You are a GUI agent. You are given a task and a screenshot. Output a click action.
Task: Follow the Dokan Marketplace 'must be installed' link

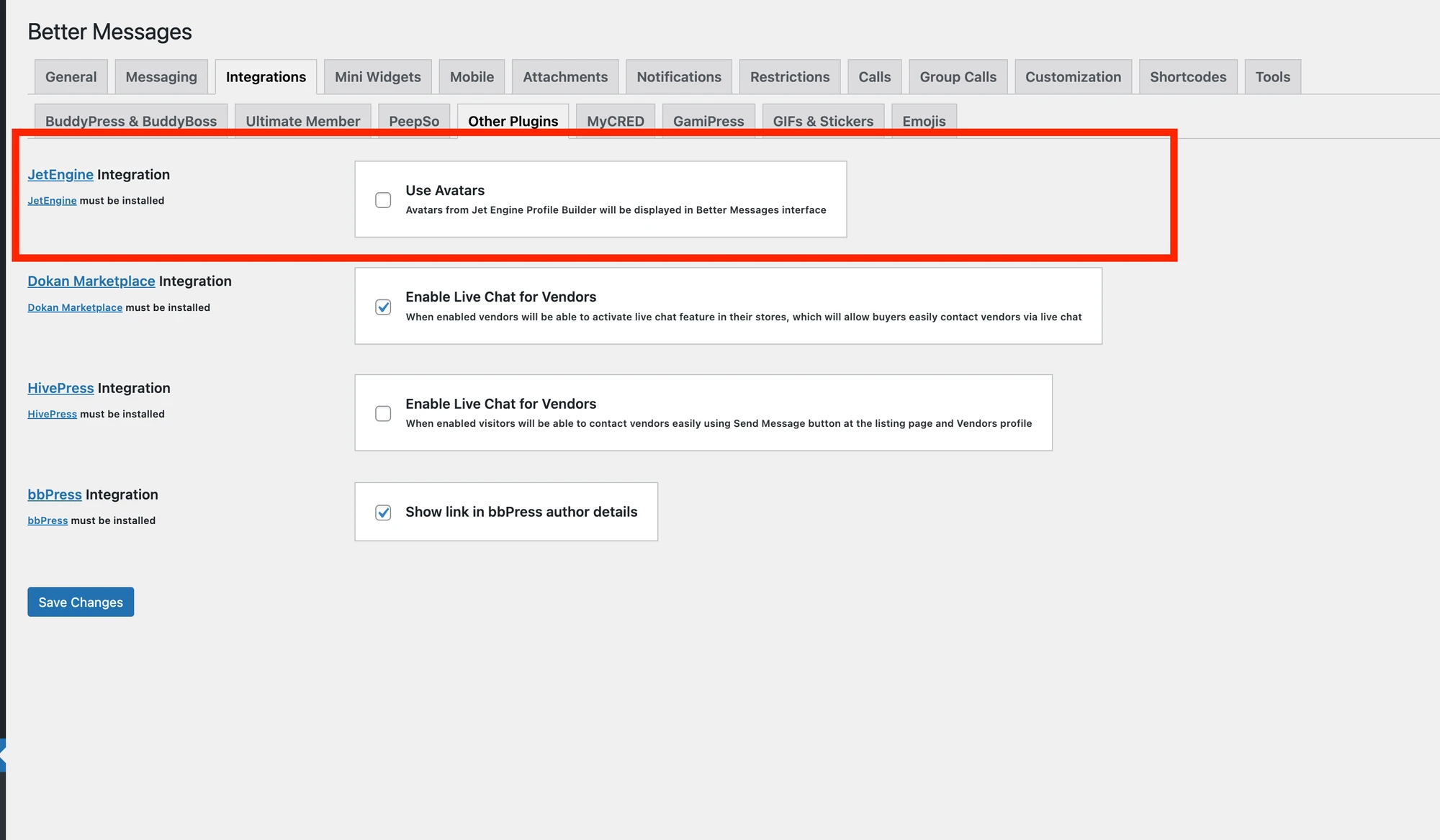pyautogui.click(x=75, y=307)
